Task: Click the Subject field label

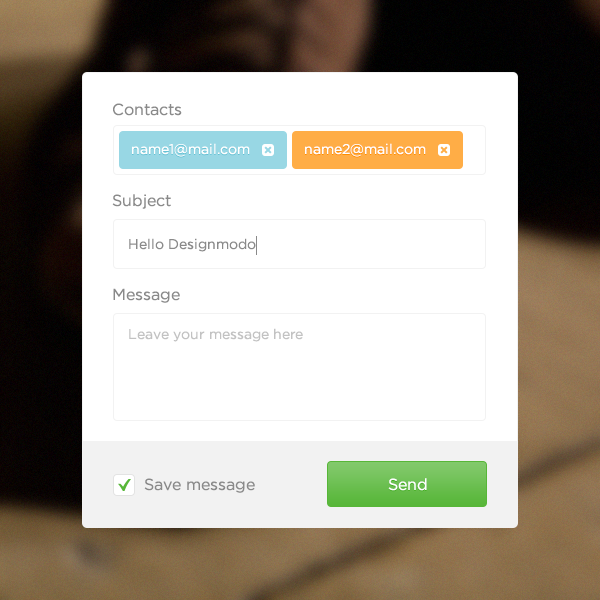Action: click(x=142, y=201)
